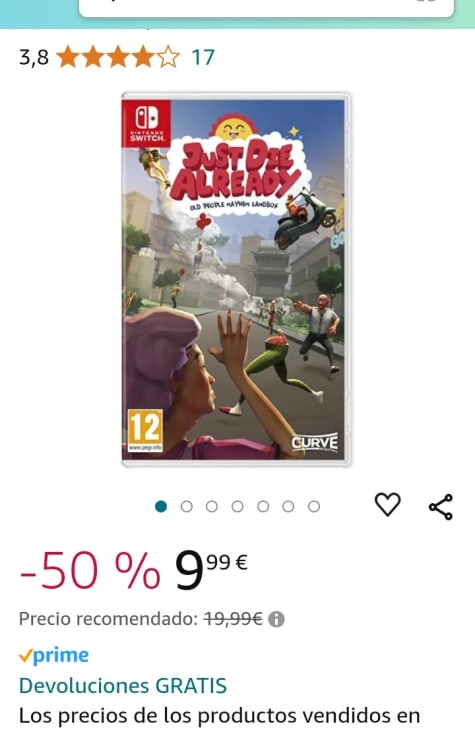This screenshot has width=475, height=730.
Task: Tap the 3,8 rating score
Action: 34,58
